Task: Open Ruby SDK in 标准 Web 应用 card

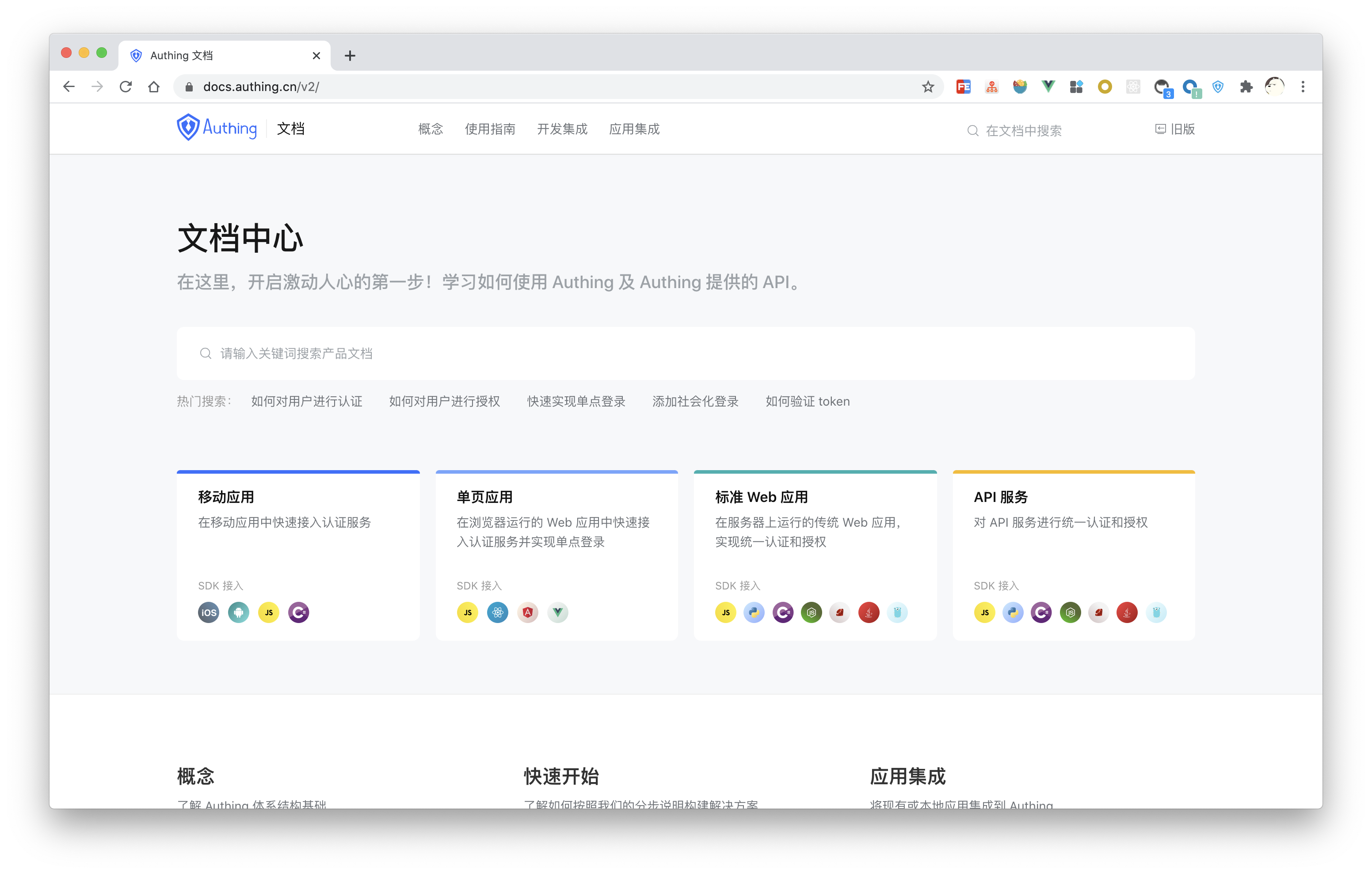Action: 839,612
